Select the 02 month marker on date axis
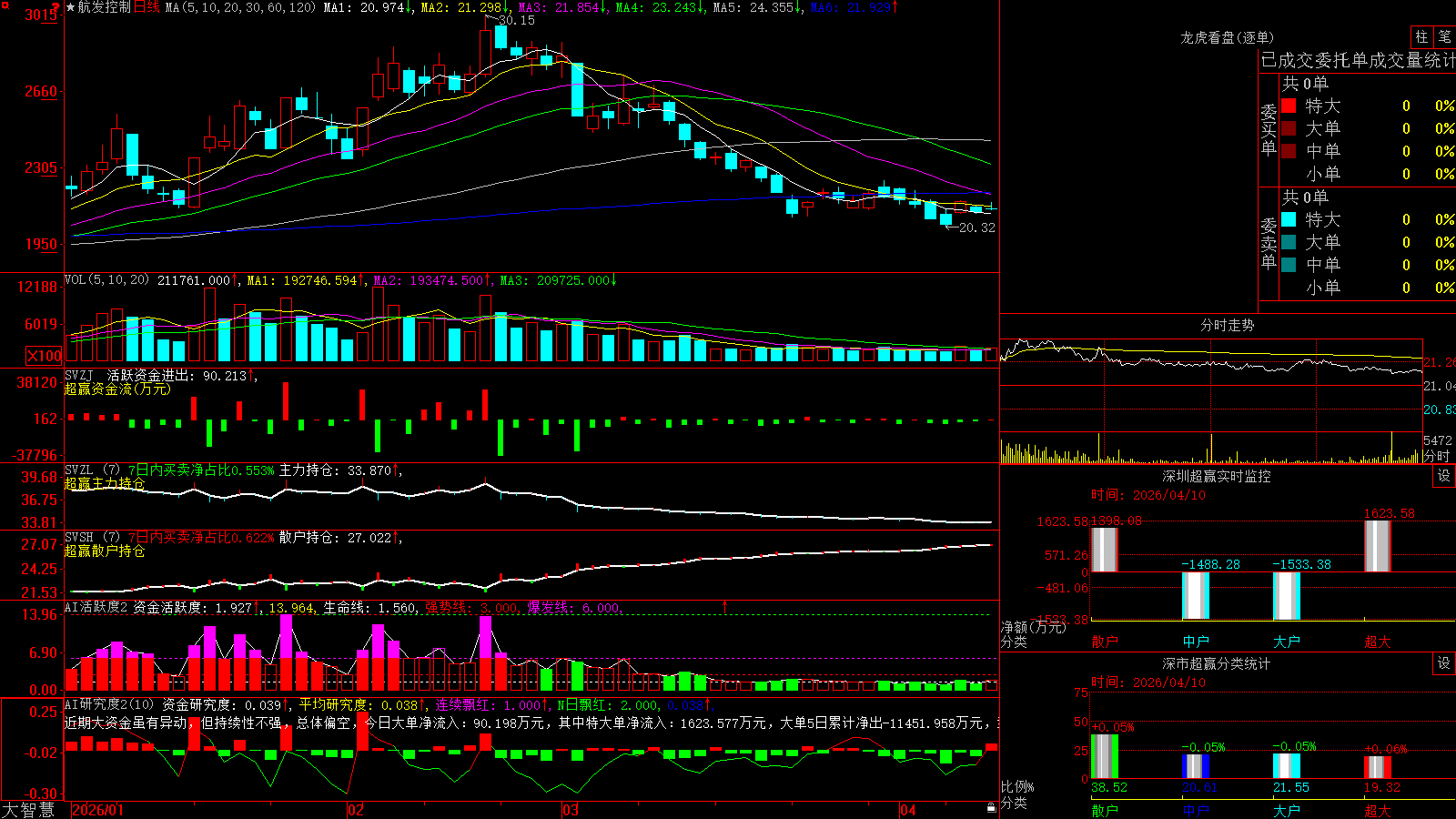The width and height of the screenshot is (1456, 819). coord(356,810)
